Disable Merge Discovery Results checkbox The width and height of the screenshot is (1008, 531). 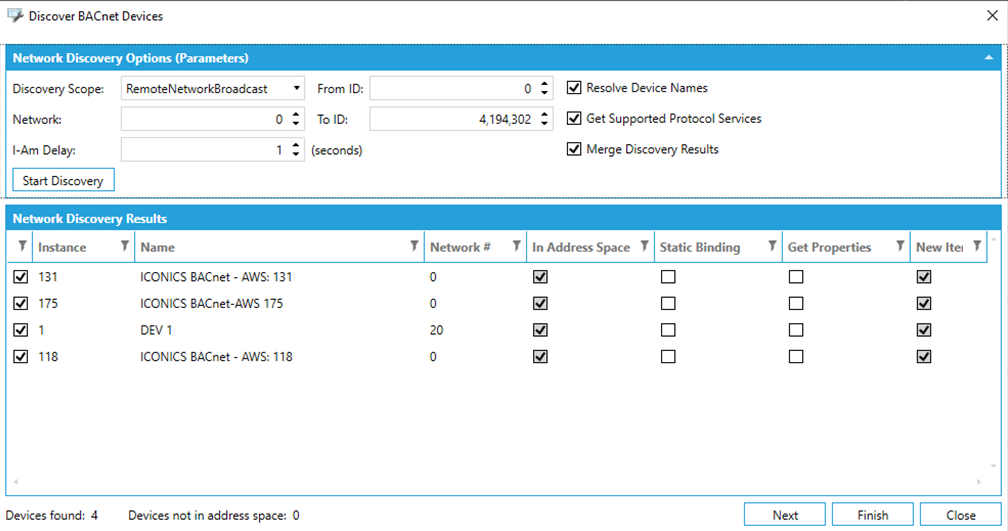(x=574, y=149)
